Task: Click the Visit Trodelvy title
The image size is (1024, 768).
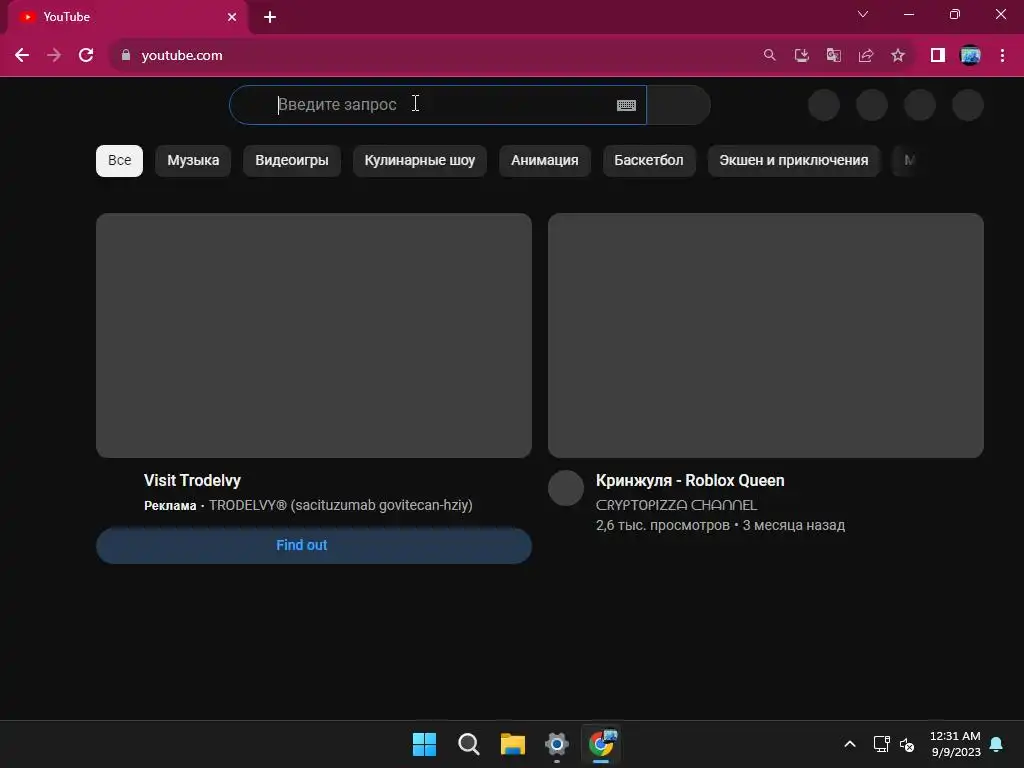Action: 193,481
